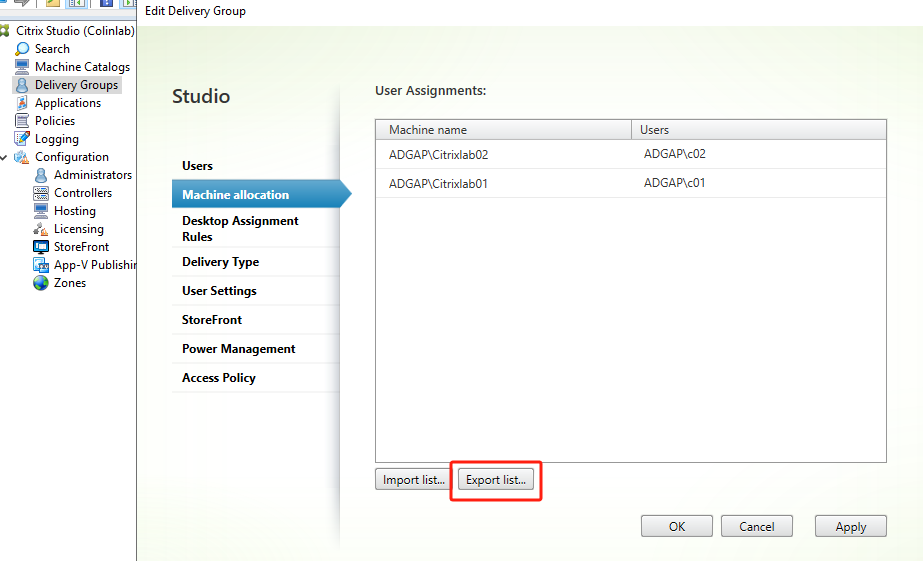Click the Applications icon in sidebar
Screen dimensions: 923x561
pyautogui.click(x=22, y=103)
